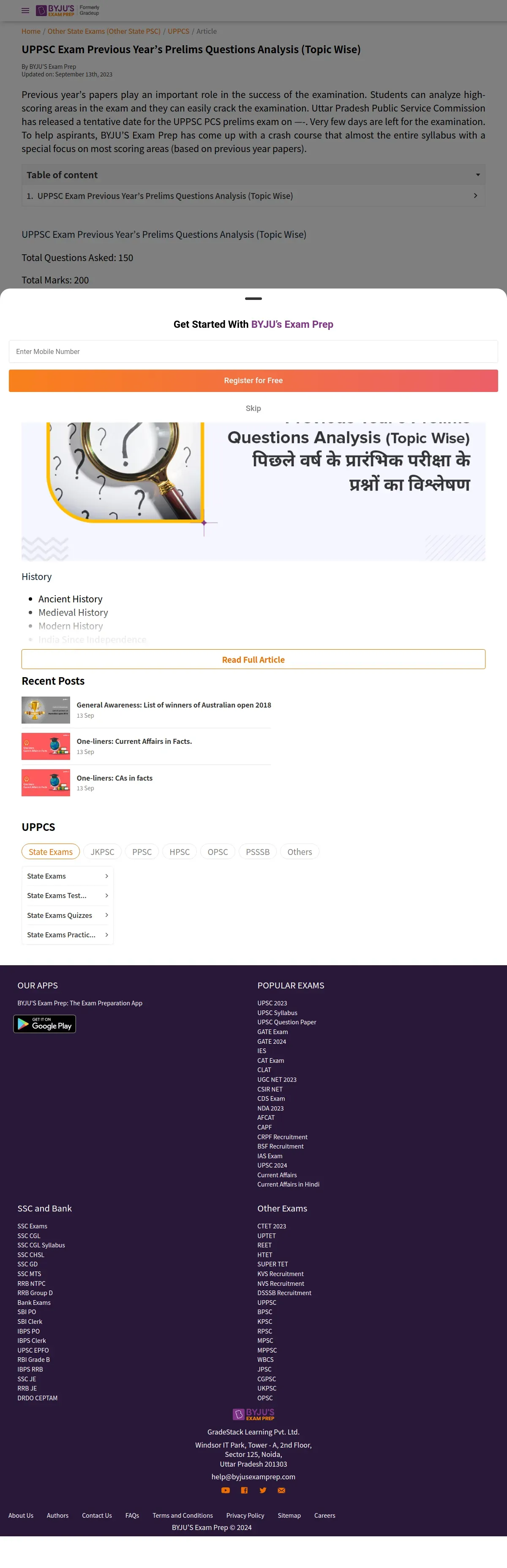Select the OPSC tab chip

click(218, 852)
